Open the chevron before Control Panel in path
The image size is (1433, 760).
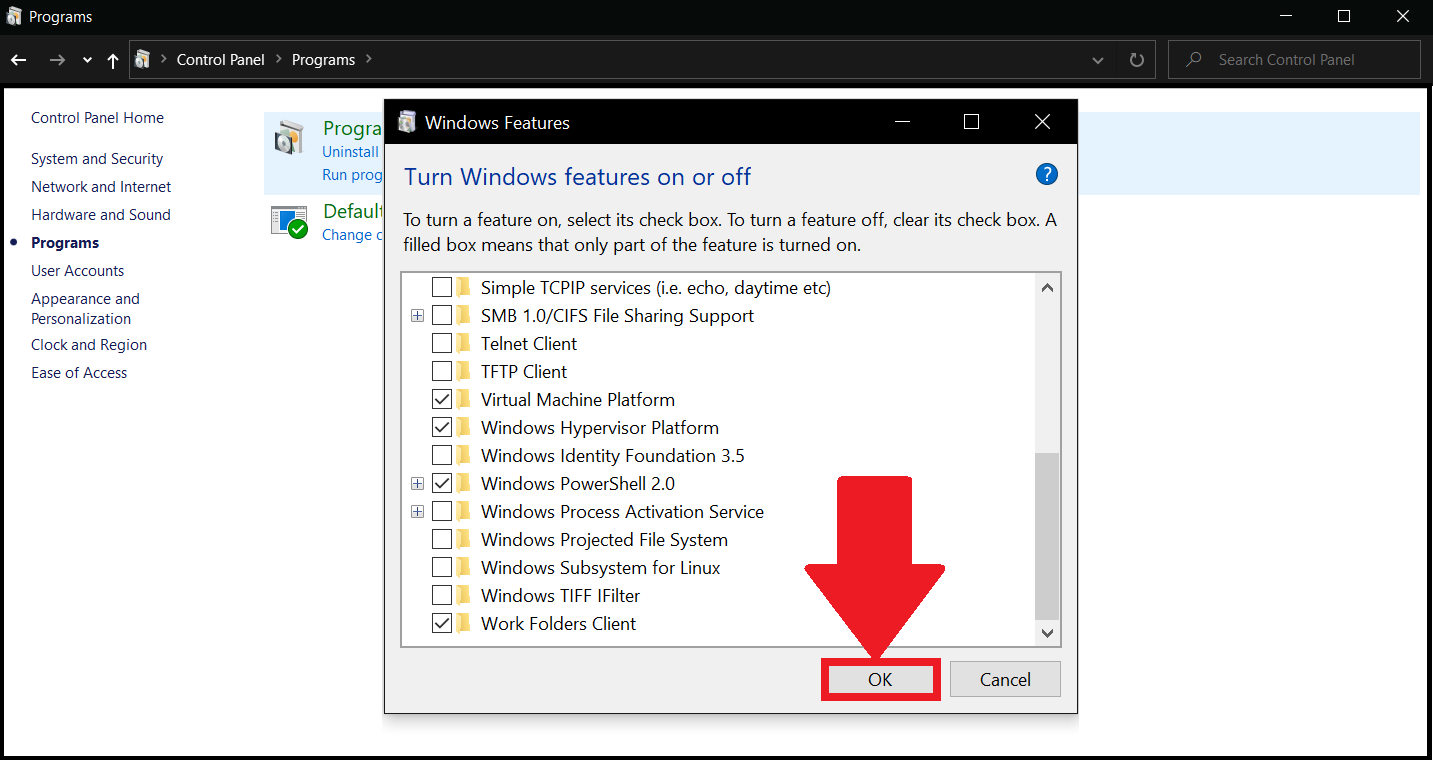click(163, 60)
